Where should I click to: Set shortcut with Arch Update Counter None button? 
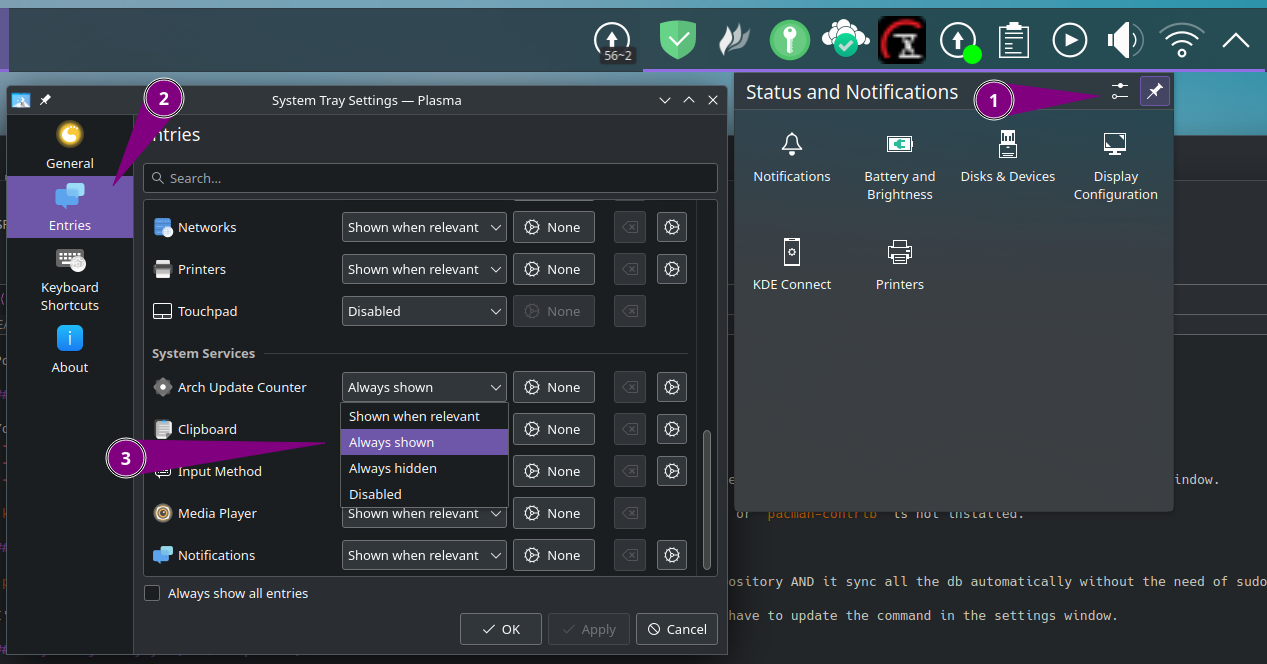click(554, 387)
